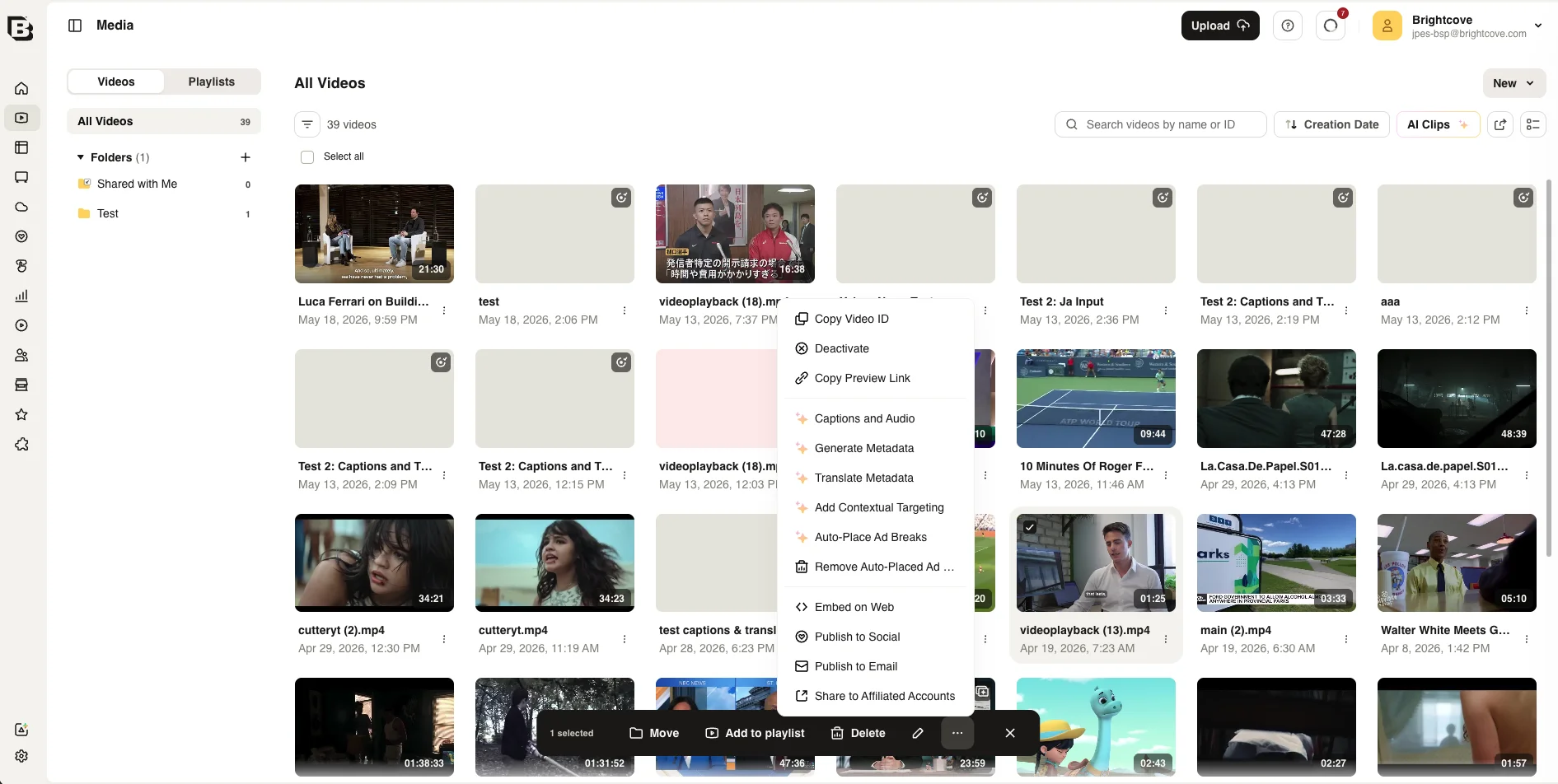Screen dimensions: 1558x784
Task: Click Move in the selection bar
Action: tap(654, 733)
